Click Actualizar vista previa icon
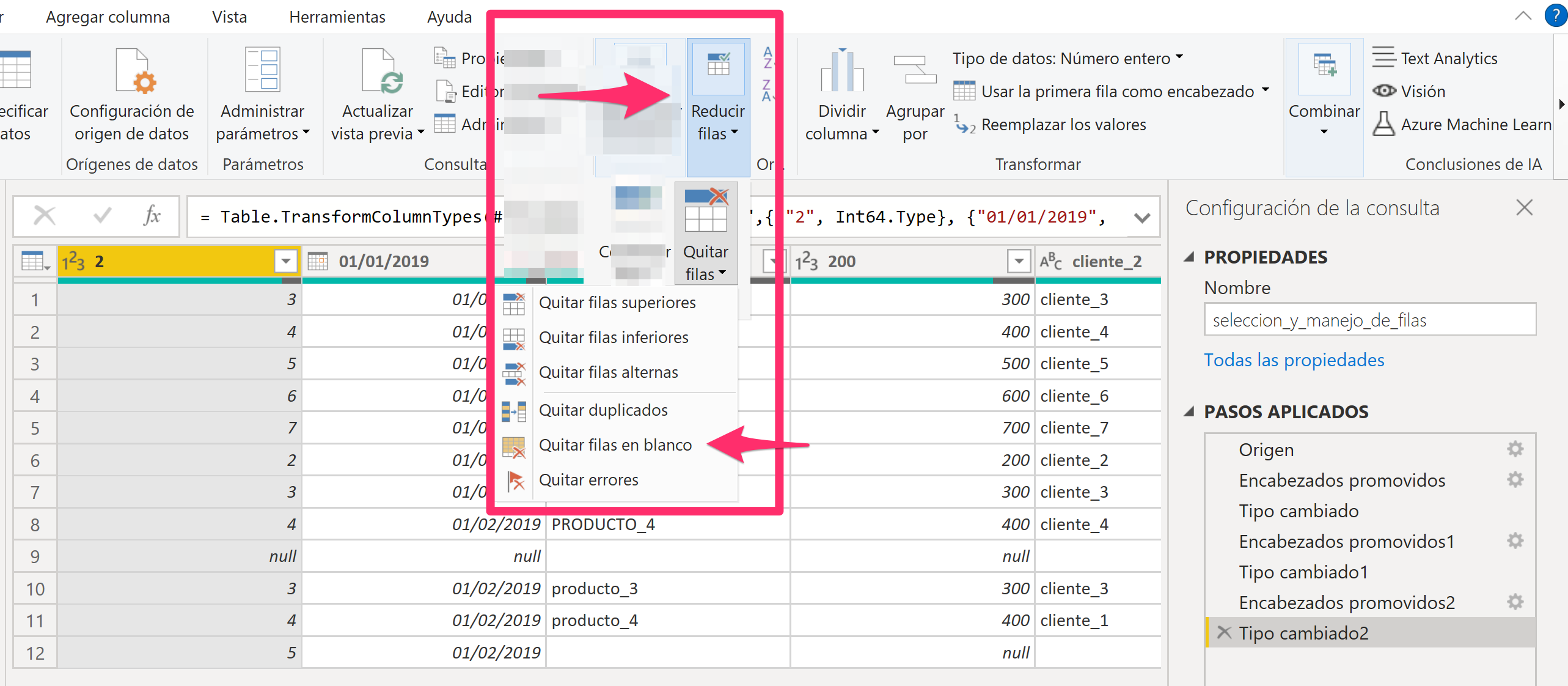The height and width of the screenshot is (686, 1568). click(x=383, y=72)
